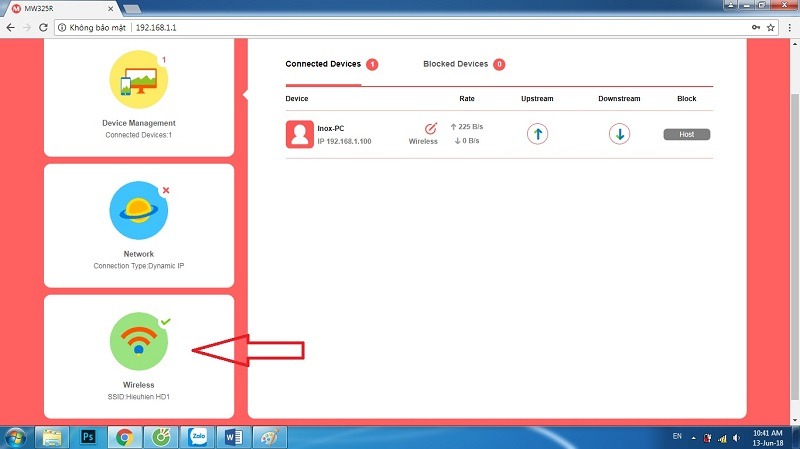Click the Inox-PC device name
This screenshot has width=800, height=449.
pos(331,129)
